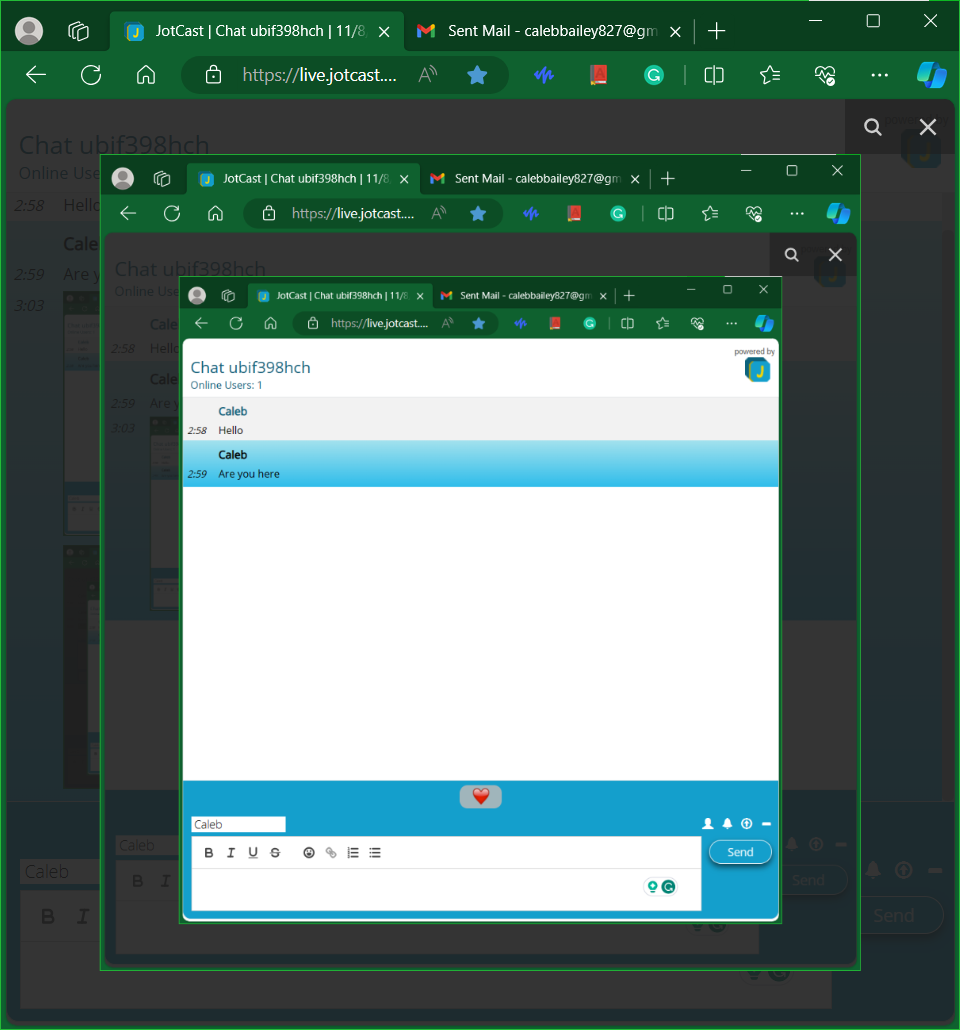Click the refresh icon in the innermost window
This screenshot has width=960, height=1030.
coord(236,323)
